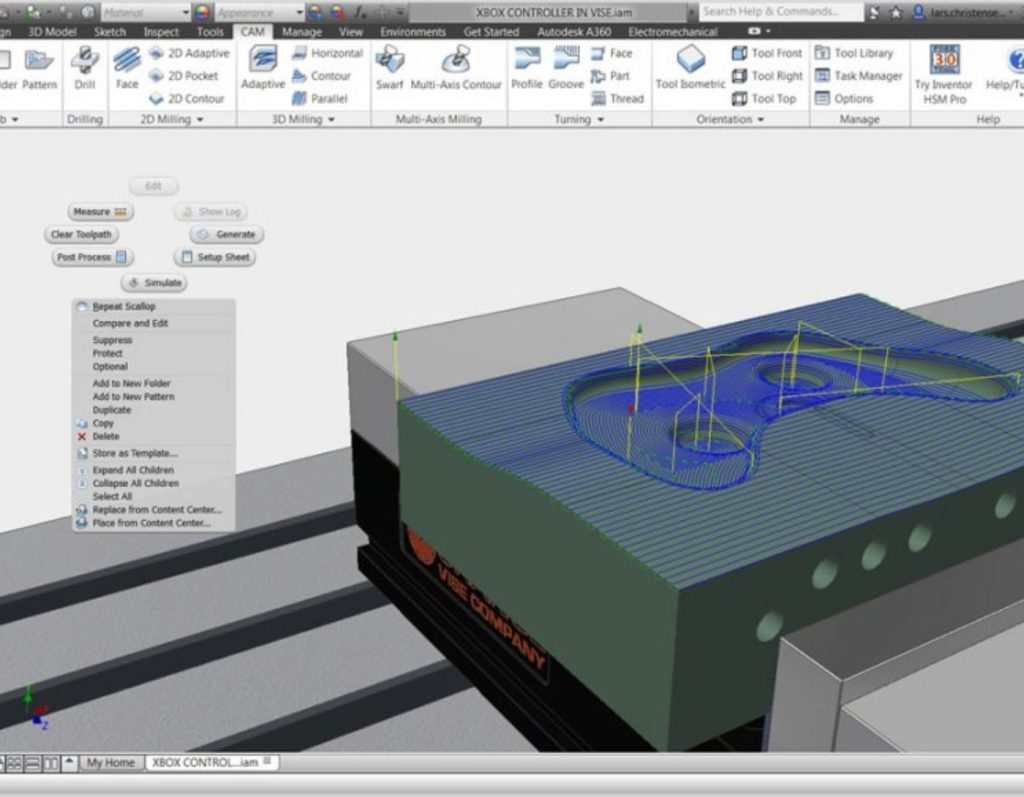Switch to the Manage tab

point(302,31)
